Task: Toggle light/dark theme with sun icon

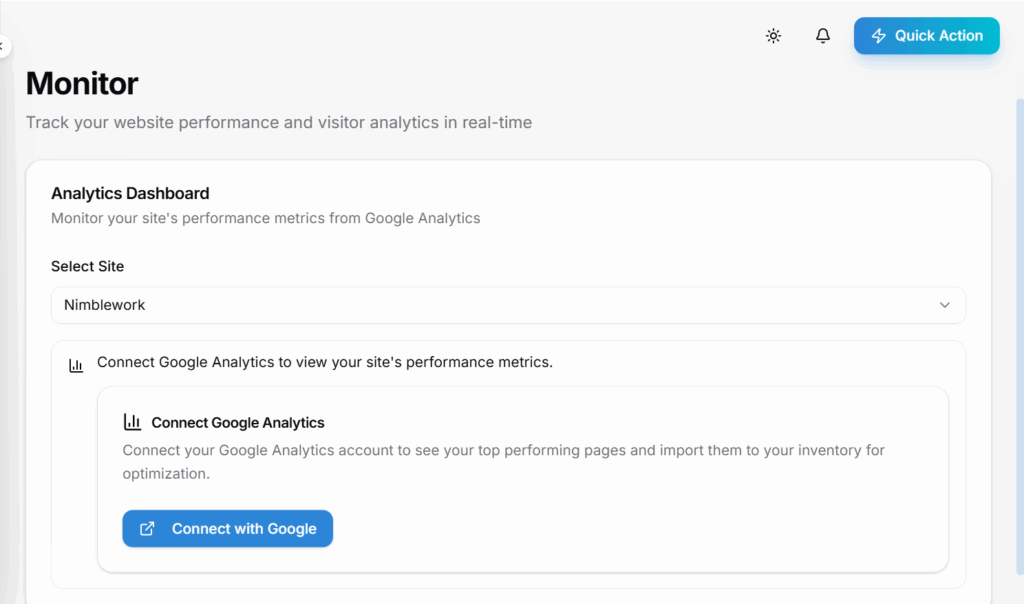Action: point(773,36)
